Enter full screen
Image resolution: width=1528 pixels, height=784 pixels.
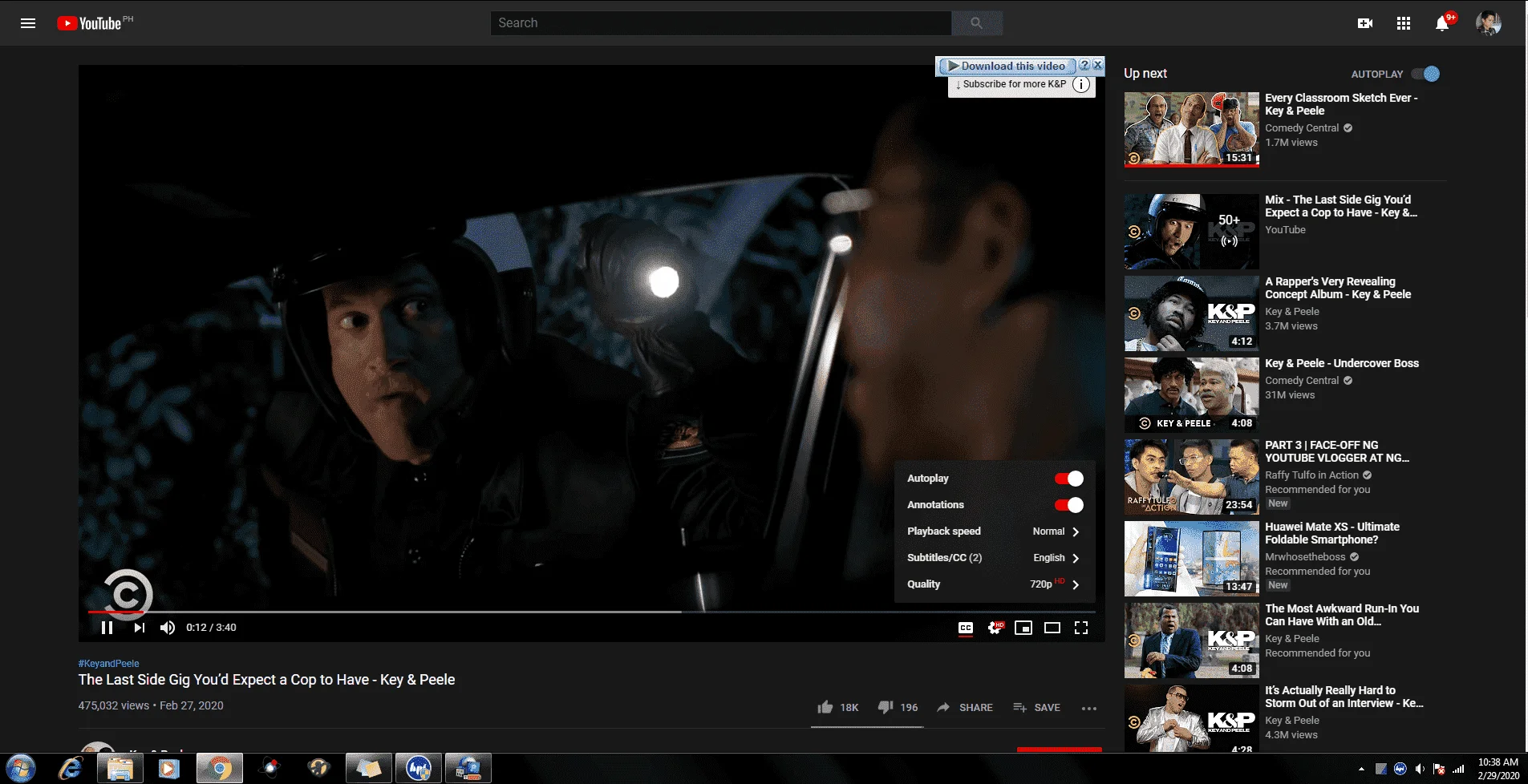tap(1081, 628)
